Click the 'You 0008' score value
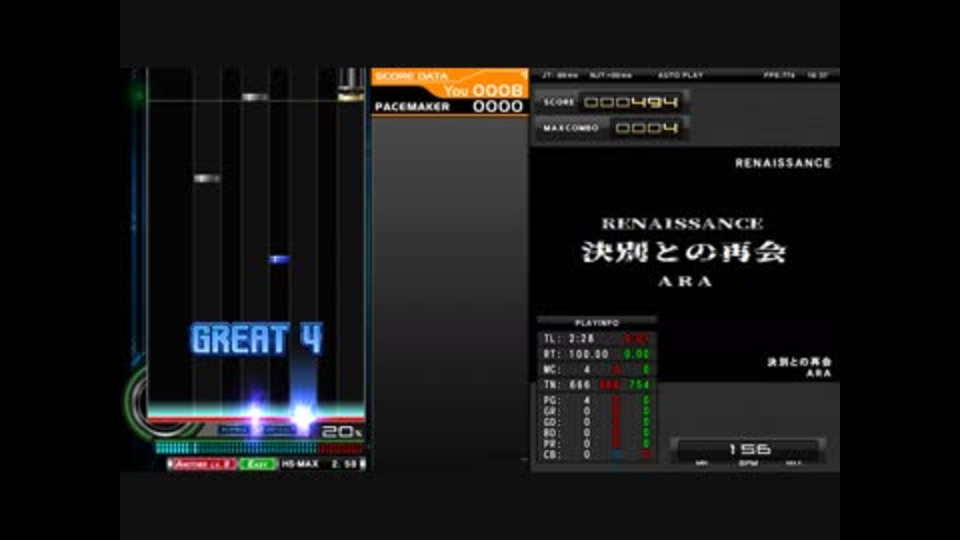960x540 pixels. click(484, 91)
